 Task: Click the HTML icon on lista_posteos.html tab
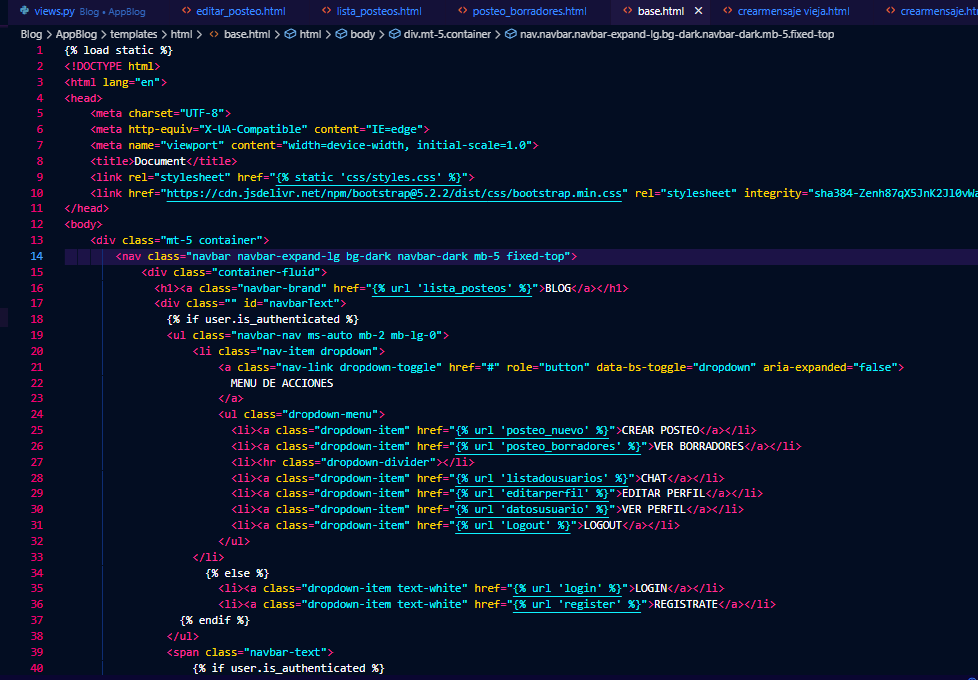[326, 13]
